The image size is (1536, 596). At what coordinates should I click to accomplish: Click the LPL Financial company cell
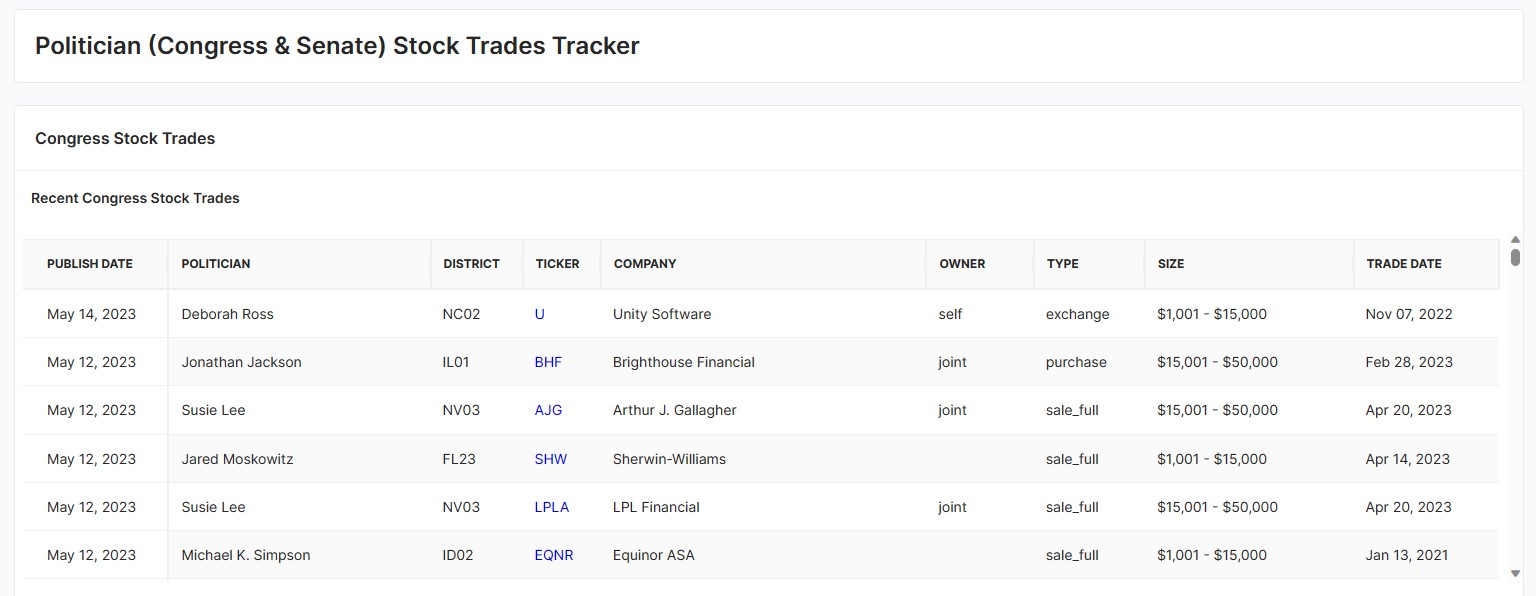click(x=763, y=507)
